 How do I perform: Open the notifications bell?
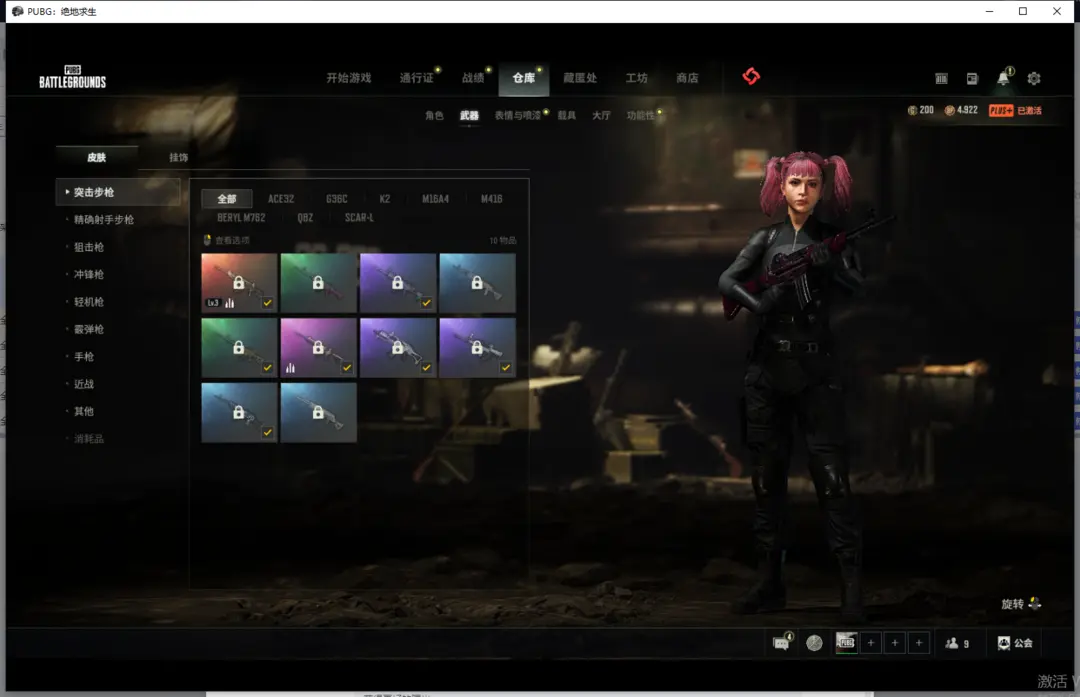point(1004,78)
